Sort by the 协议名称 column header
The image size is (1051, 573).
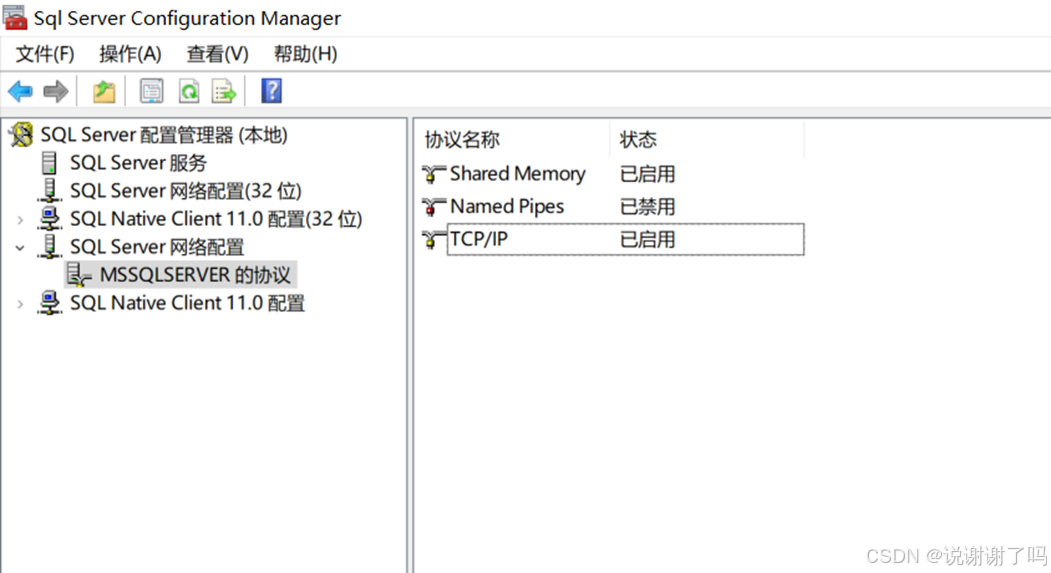coord(462,139)
